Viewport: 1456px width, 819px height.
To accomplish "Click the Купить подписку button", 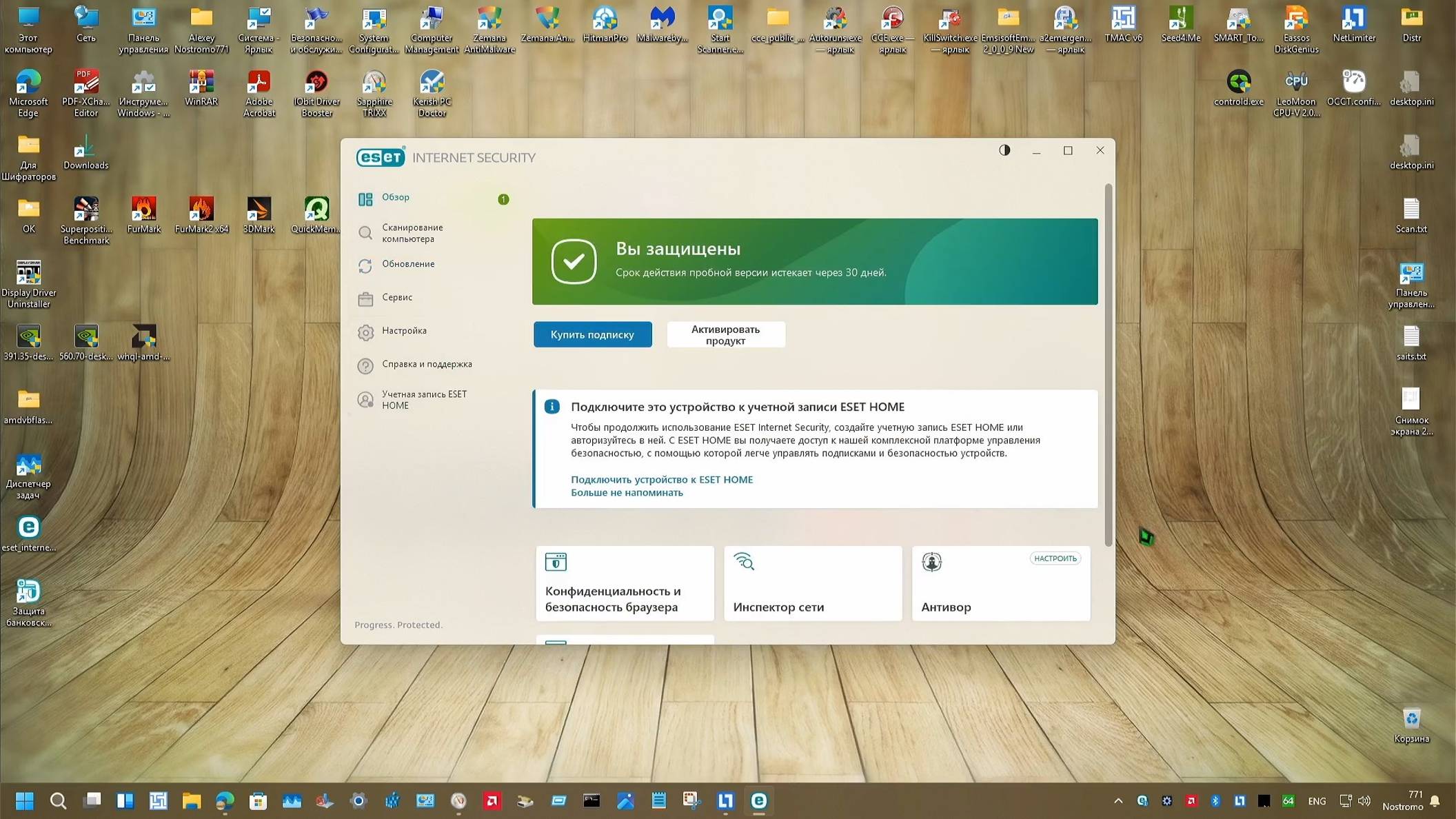I will point(591,334).
